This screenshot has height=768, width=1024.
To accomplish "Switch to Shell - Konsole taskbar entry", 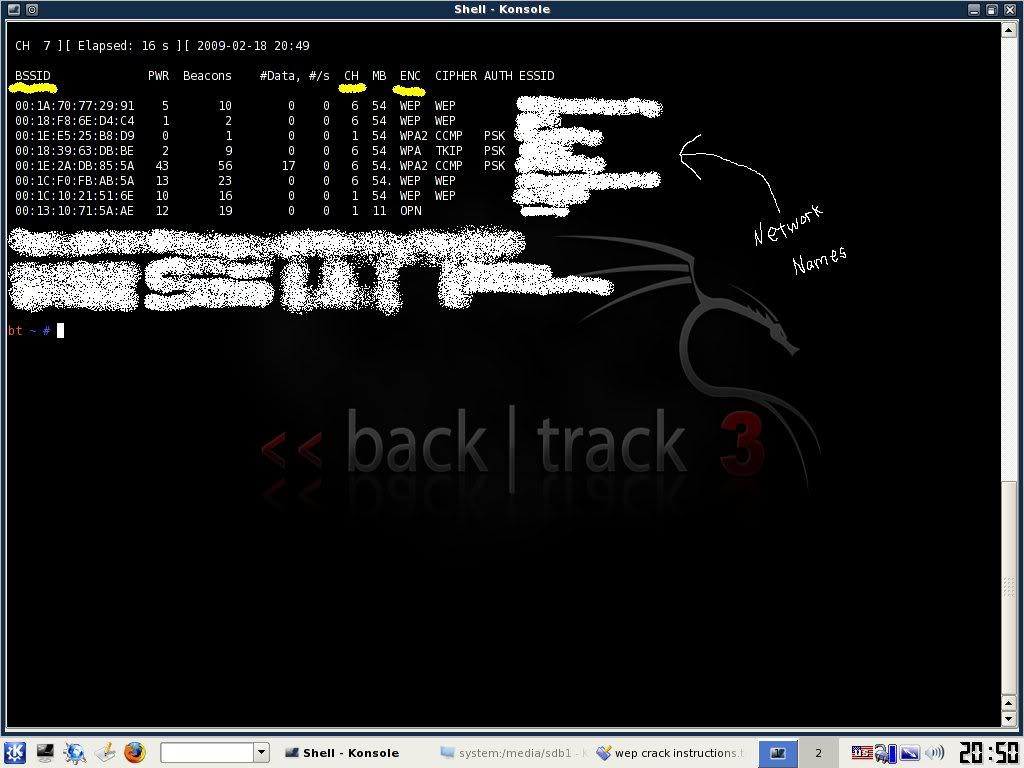I will [x=342, y=753].
